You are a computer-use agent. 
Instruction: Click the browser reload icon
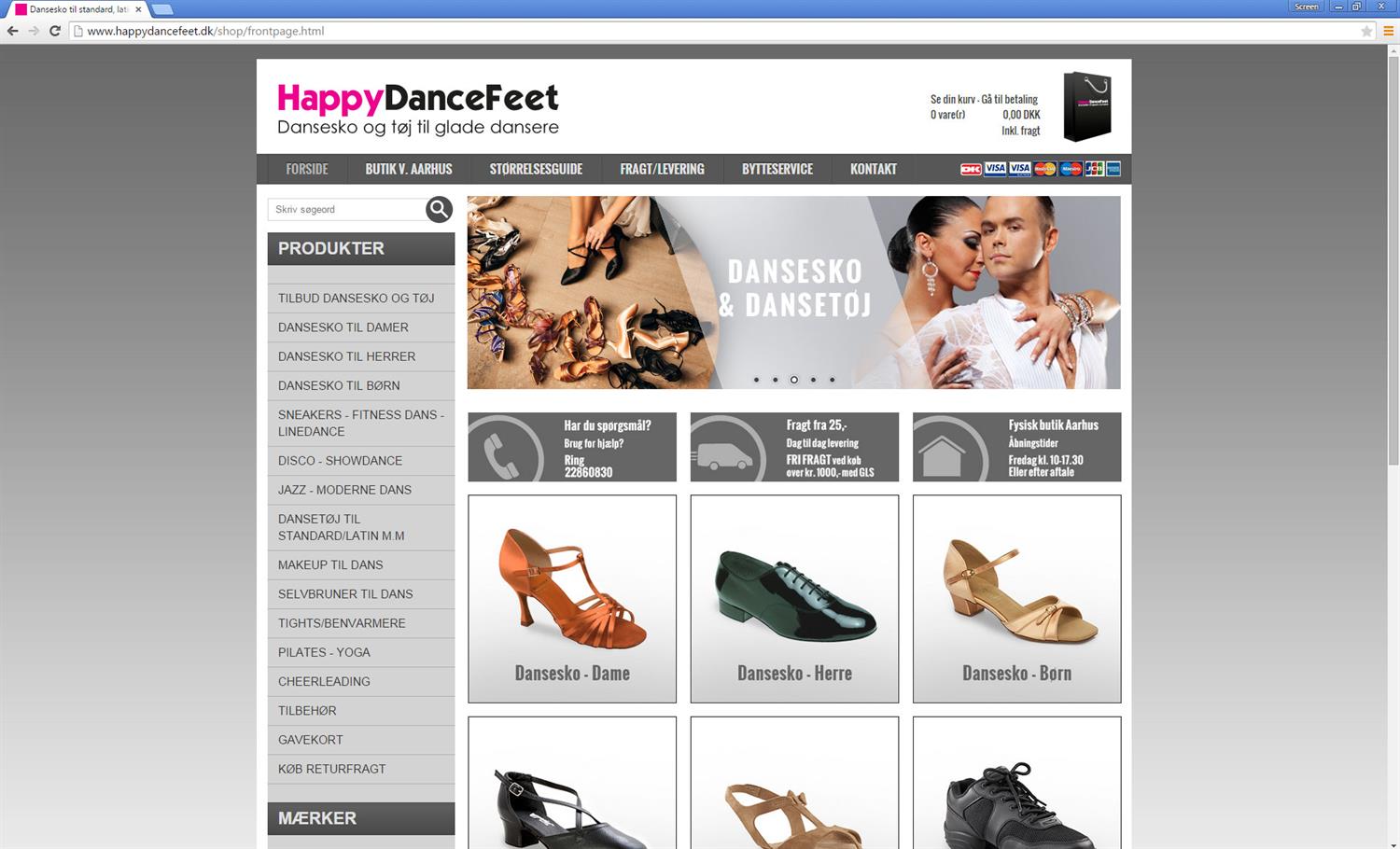pyautogui.click(x=55, y=31)
